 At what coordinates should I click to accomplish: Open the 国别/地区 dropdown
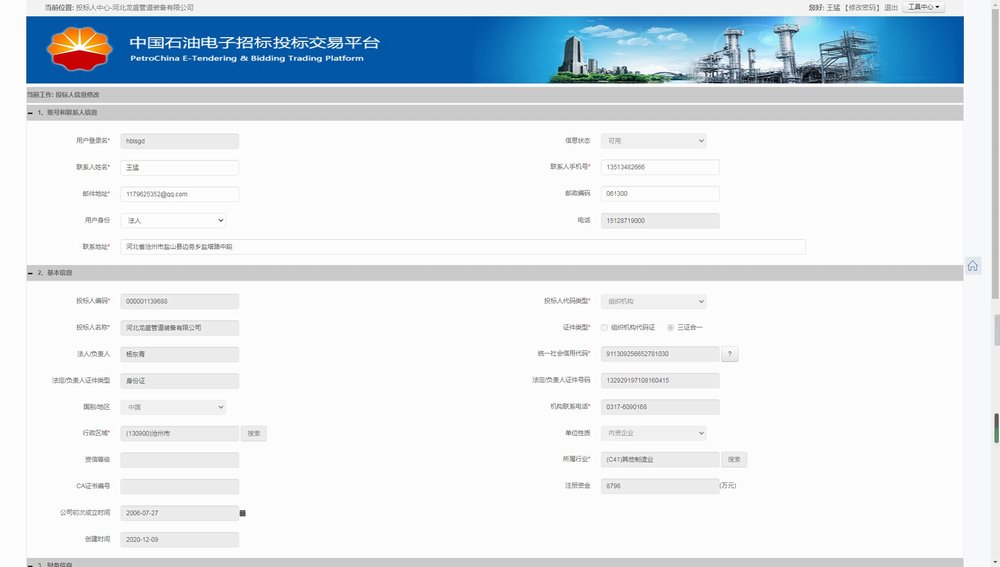coord(173,407)
